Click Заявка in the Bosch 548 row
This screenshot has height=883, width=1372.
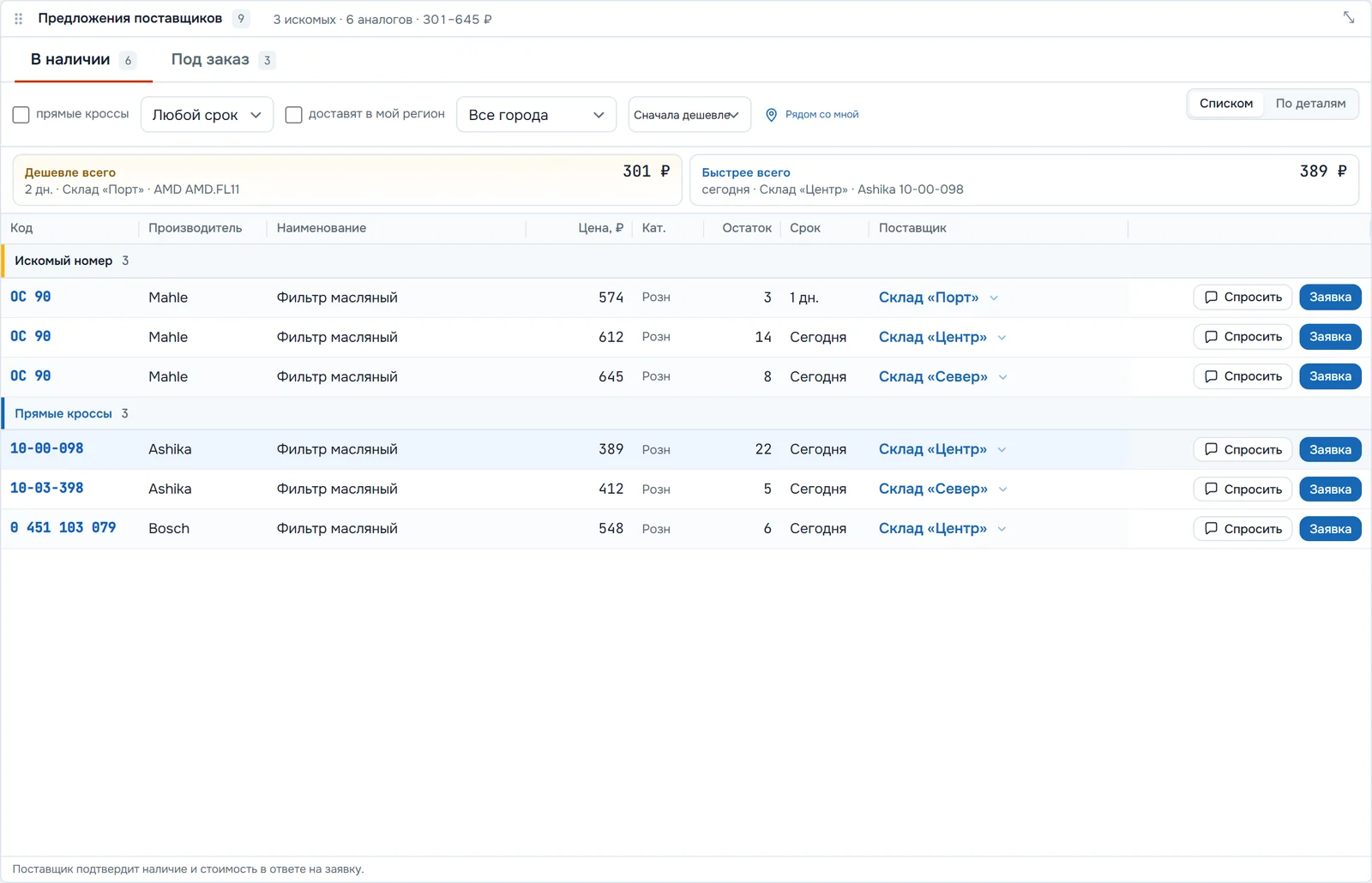coord(1330,529)
